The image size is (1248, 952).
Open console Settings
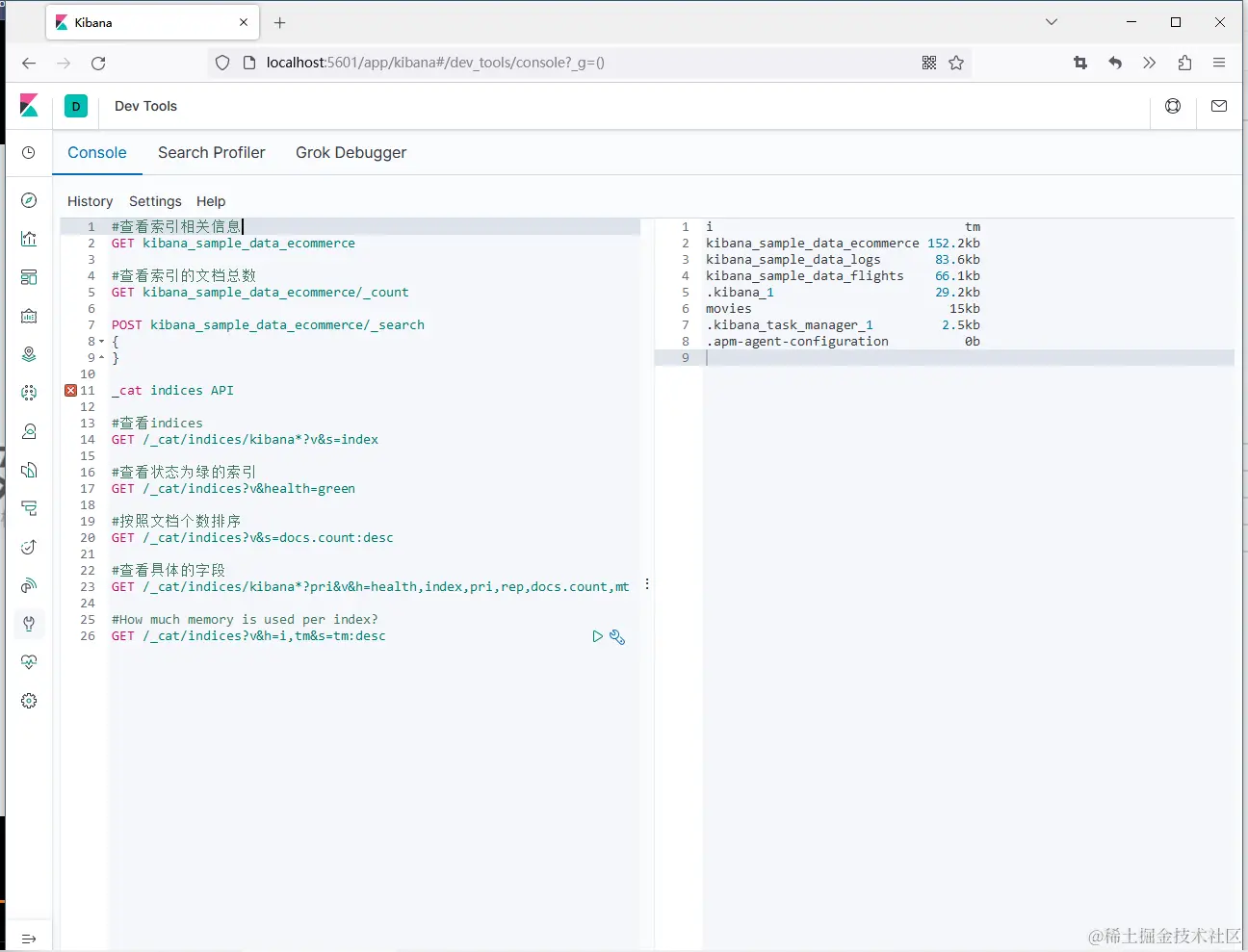tap(155, 201)
